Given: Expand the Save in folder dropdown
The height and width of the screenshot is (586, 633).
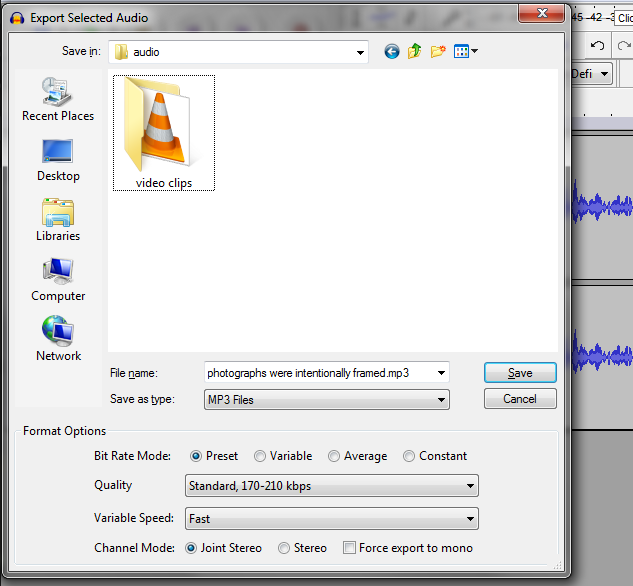Looking at the screenshot, I should pos(360,52).
